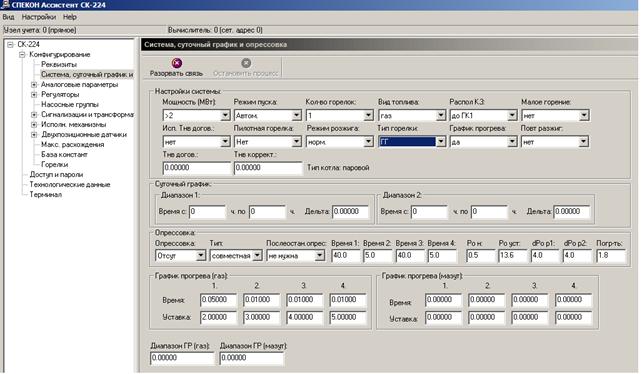Click the Тнв коррект. input field
642x374 pixels.
point(268,168)
